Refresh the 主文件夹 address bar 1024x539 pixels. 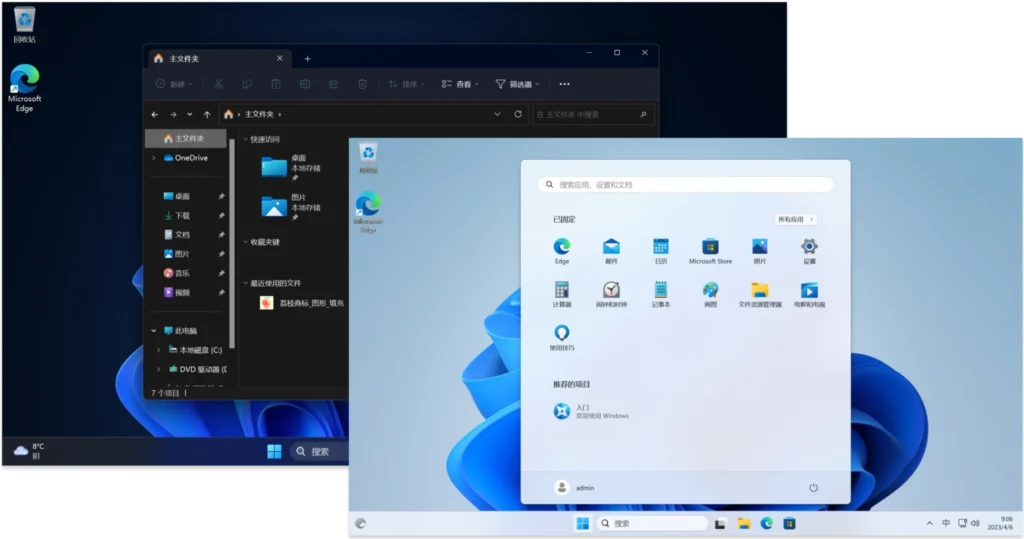pos(518,114)
